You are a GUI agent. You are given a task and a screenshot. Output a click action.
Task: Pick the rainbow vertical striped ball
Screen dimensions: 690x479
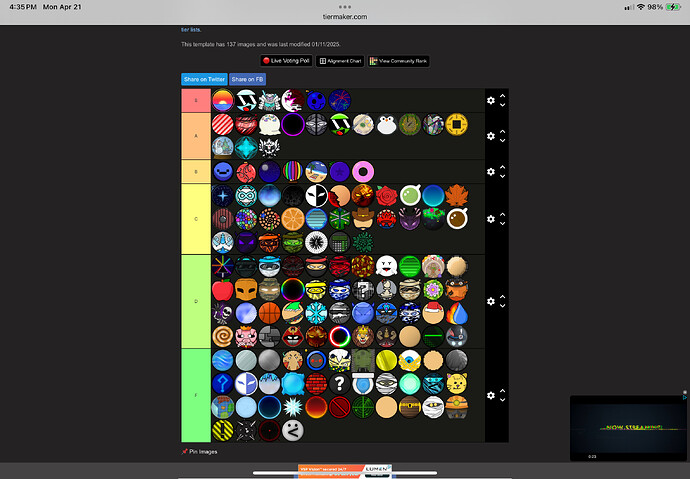pyautogui.click(x=293, y=172)
